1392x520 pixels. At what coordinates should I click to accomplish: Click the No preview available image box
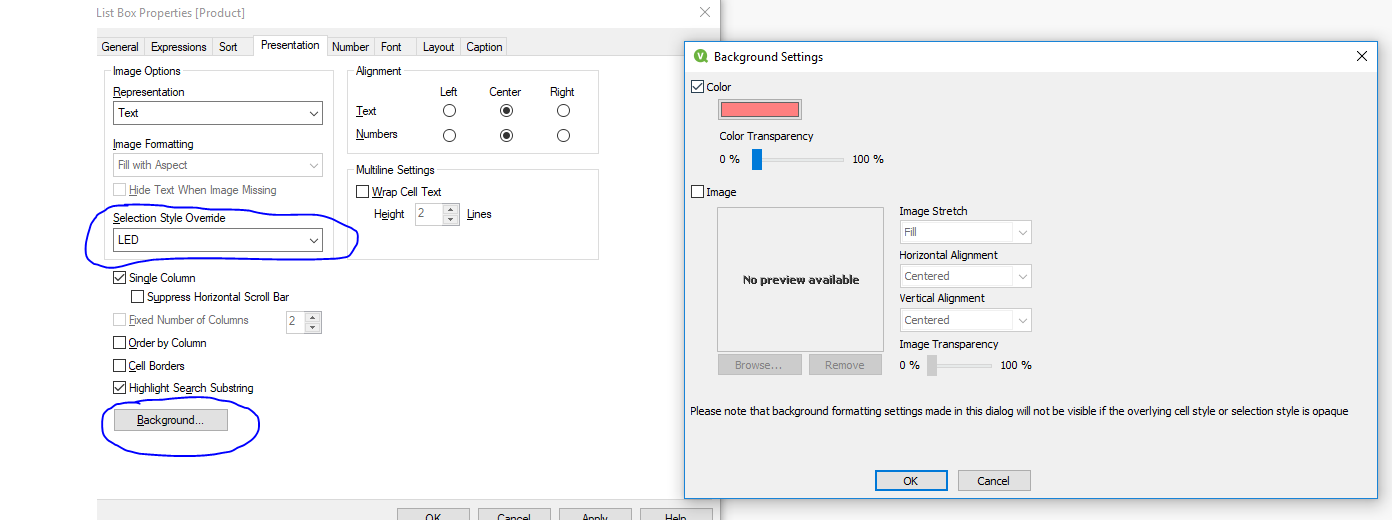click(801, 279)
